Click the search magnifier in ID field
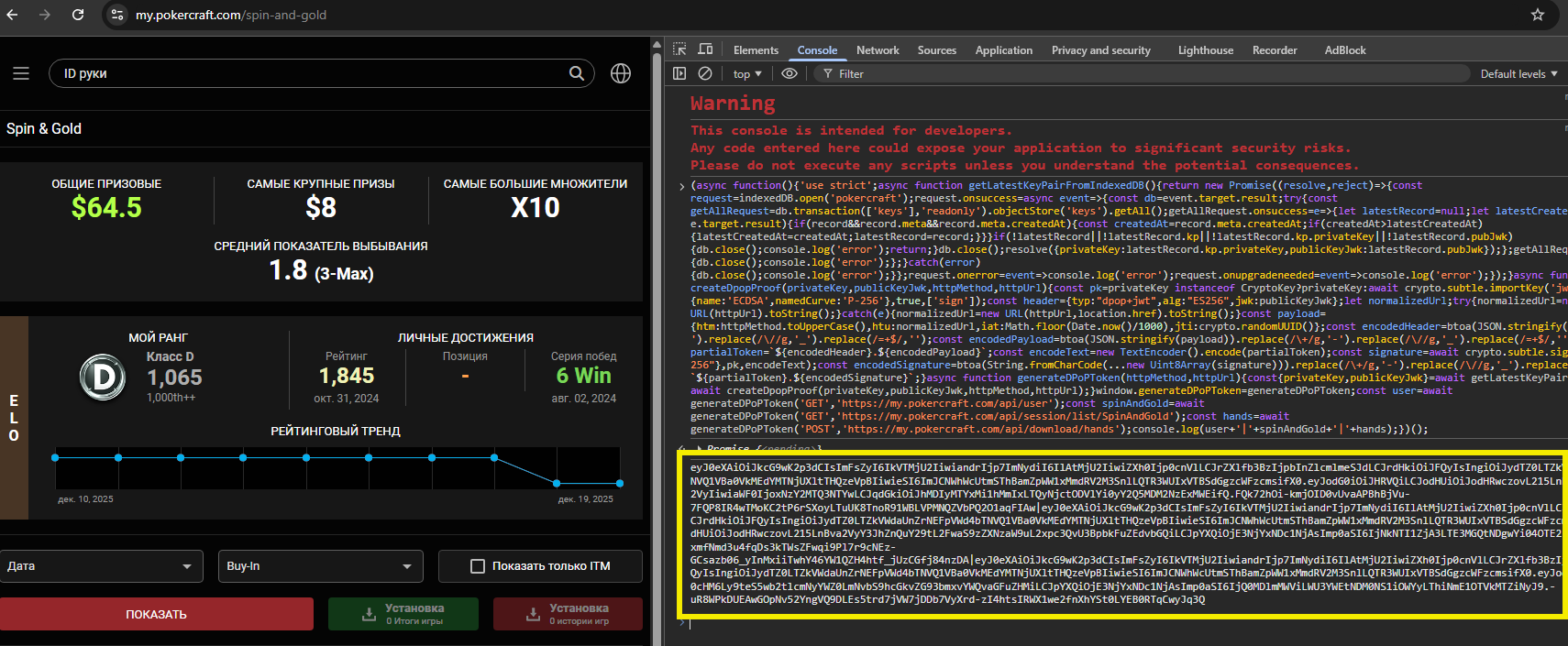The width and height of the screenshot is (1568, 646). pyautogui.click(x=576, y=73)
